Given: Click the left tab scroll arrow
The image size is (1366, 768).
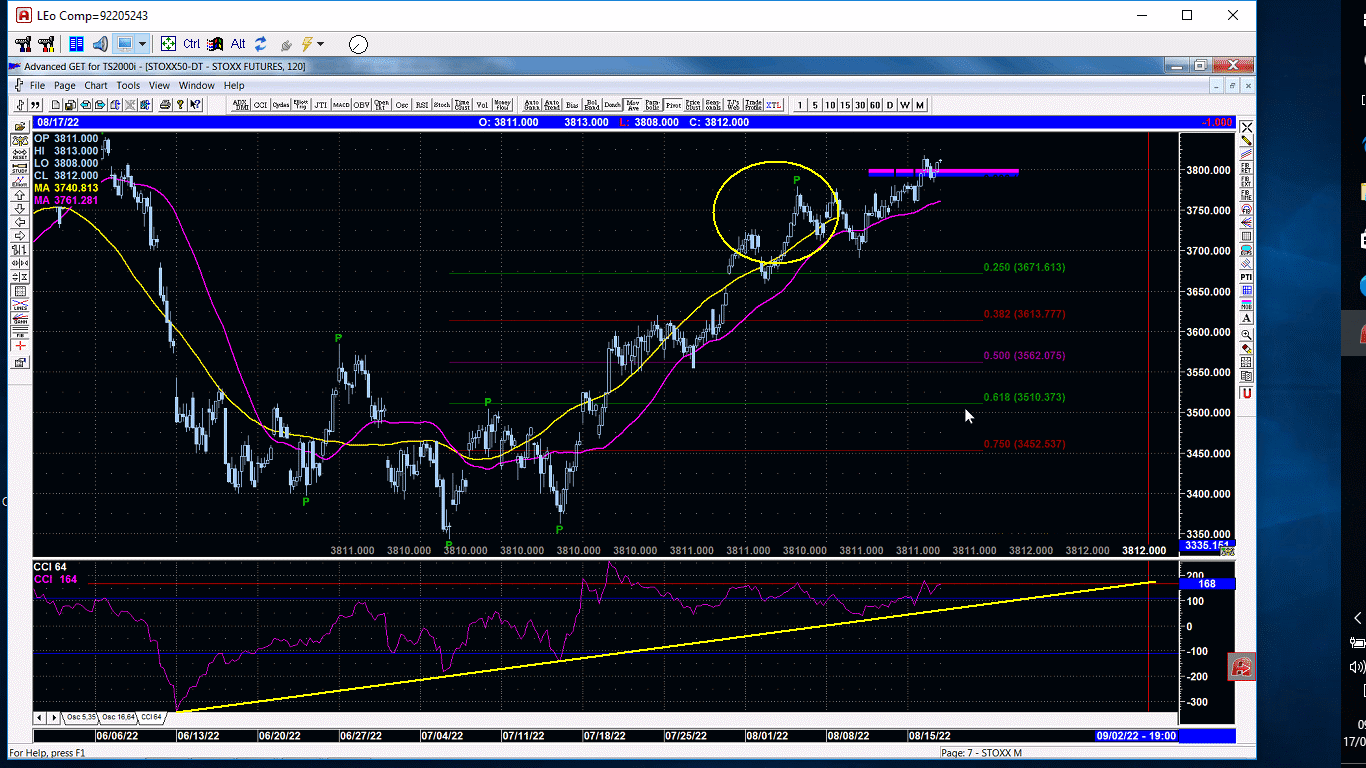Looking at the screenshot, I should pos(40,717).
